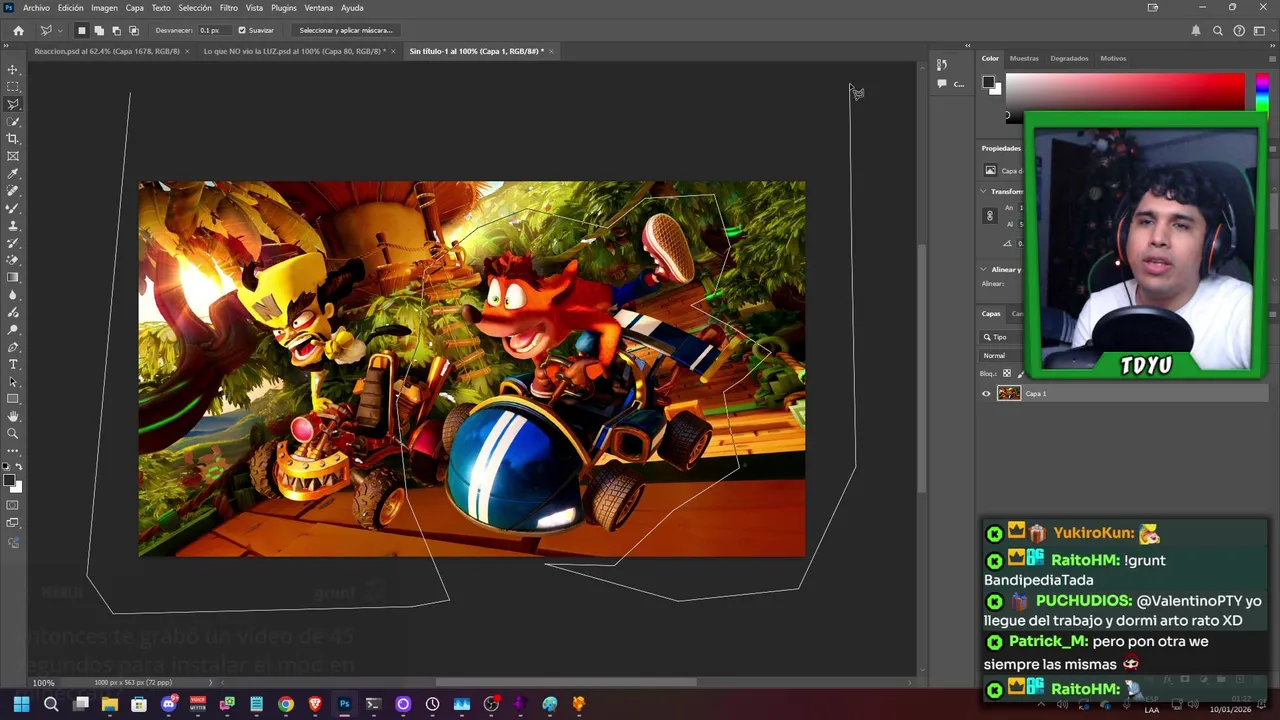
Task: Switch to the Reaccion.psd document tab
Action: pos(107,51)
